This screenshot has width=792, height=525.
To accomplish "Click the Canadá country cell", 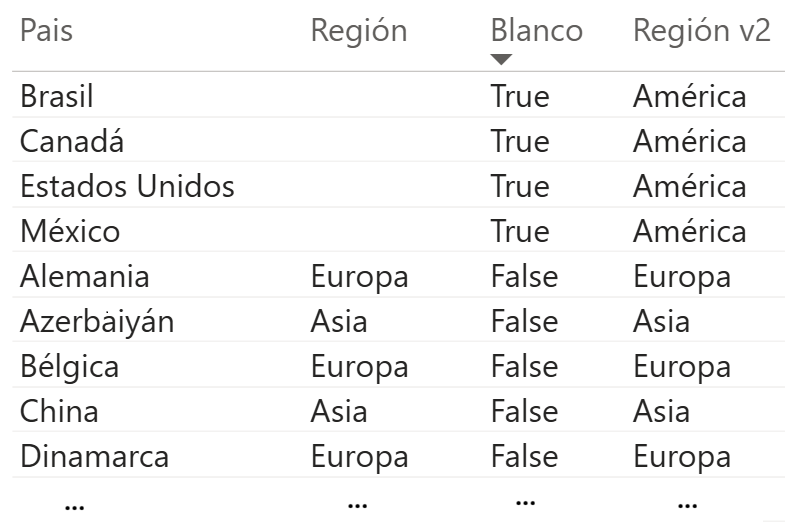I will click(72, 142).
